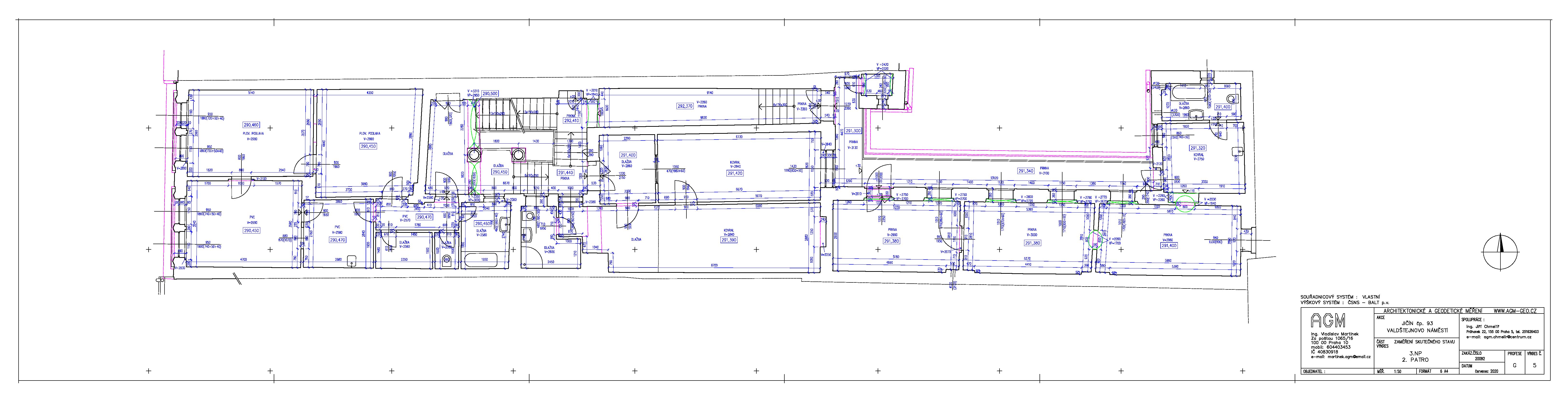Select elevation label 290,500 near the staircase
Viewport: 1568px width, 401px height.
[490, 94]
